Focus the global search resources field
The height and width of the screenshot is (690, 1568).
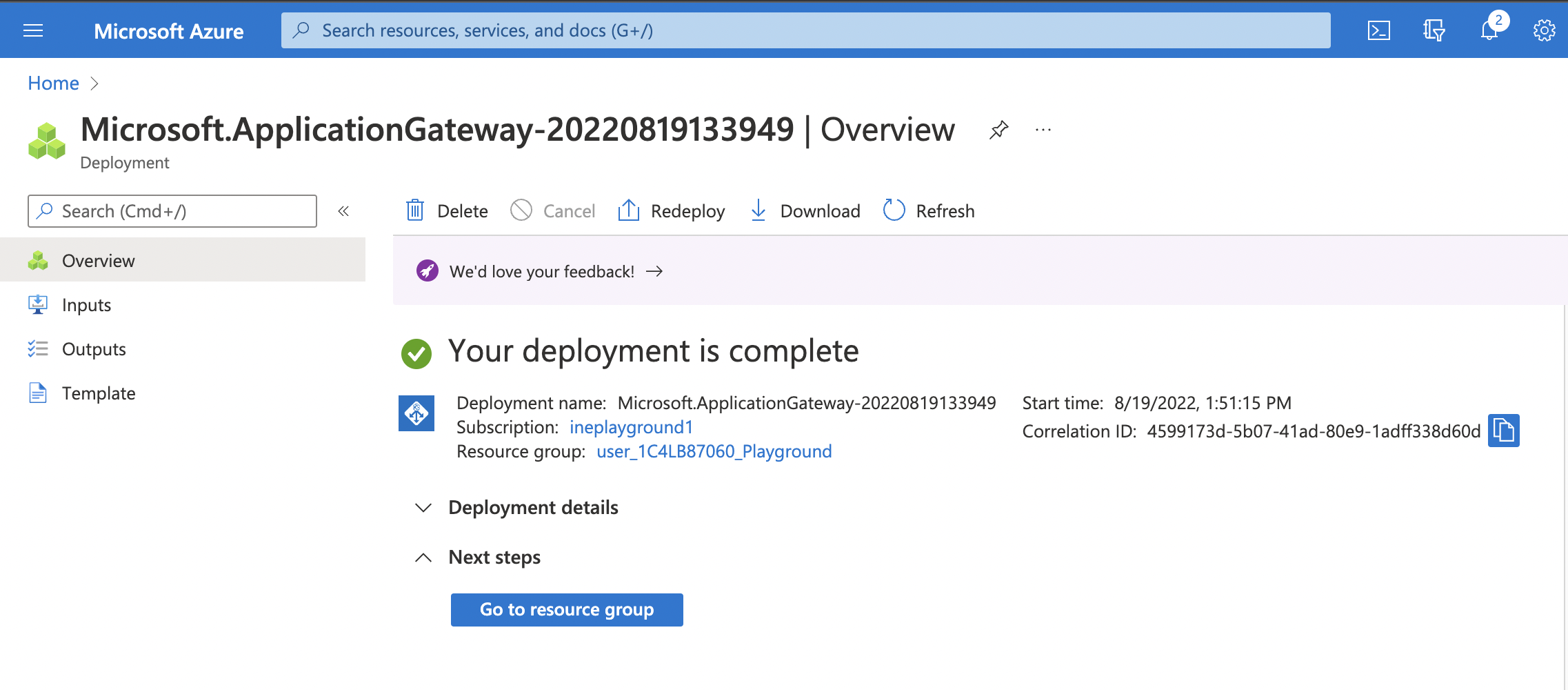805,30
